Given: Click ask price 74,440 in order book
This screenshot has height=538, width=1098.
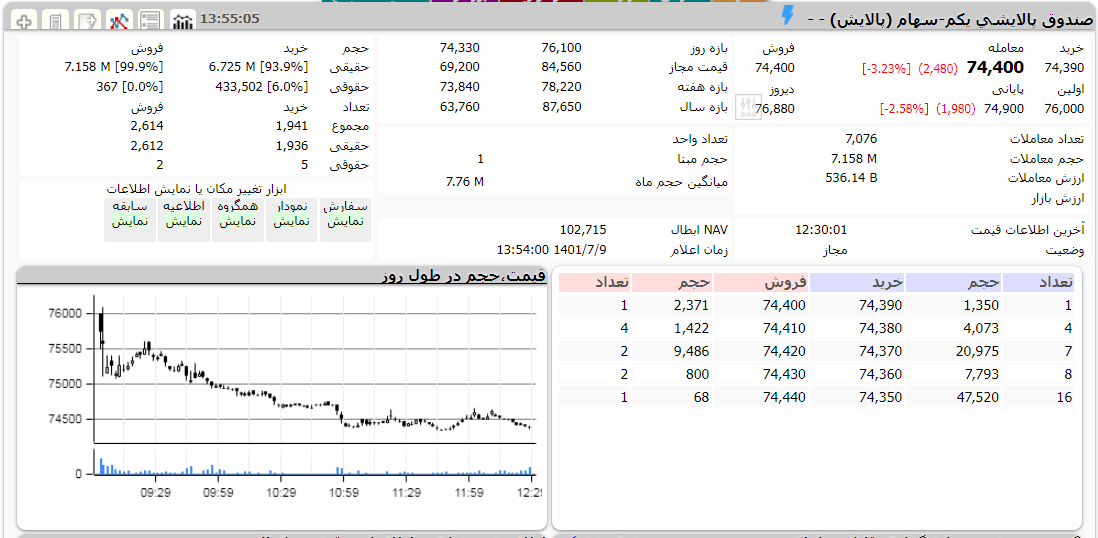Looking at the screenshot, I should [785, 397].
